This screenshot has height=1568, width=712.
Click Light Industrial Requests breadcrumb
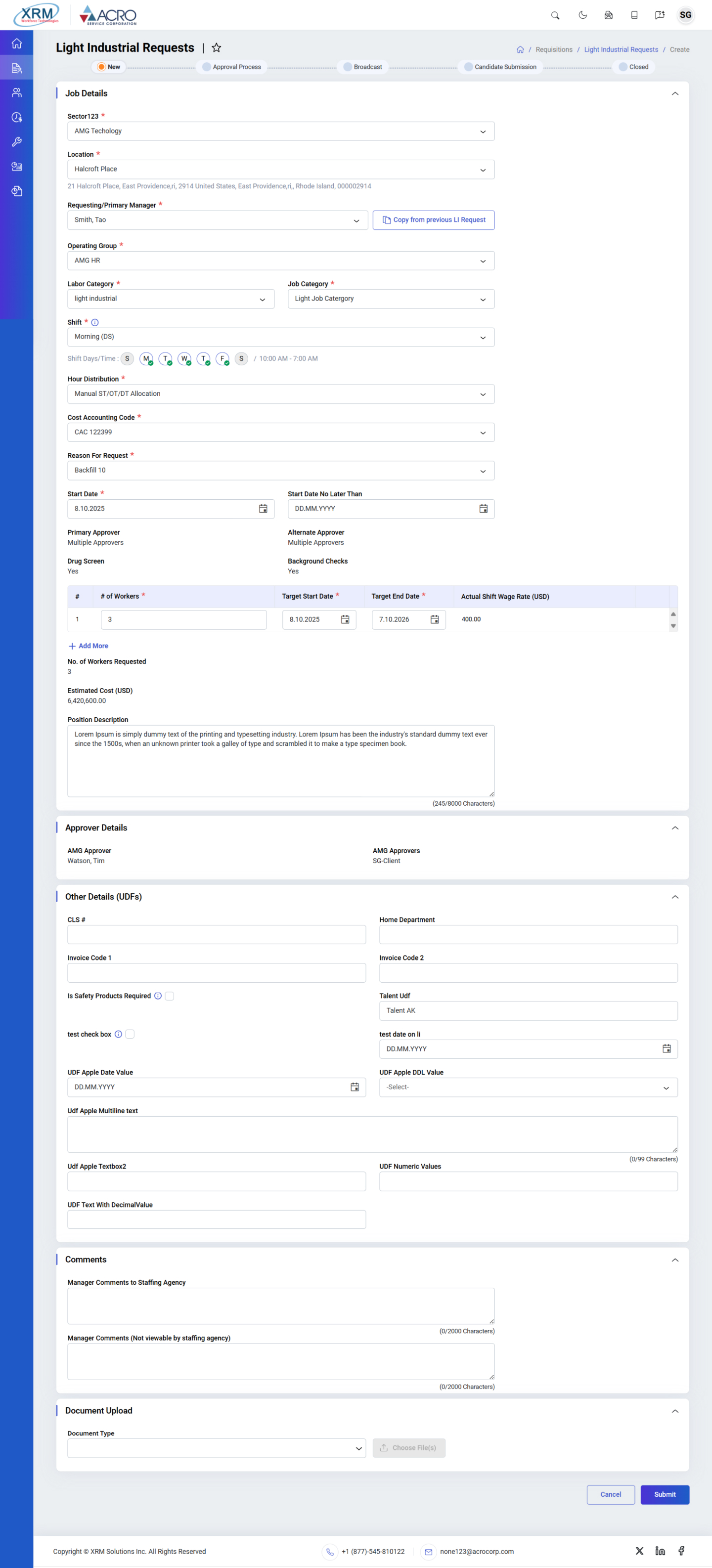pyautogui.click(x=621, y=50)
